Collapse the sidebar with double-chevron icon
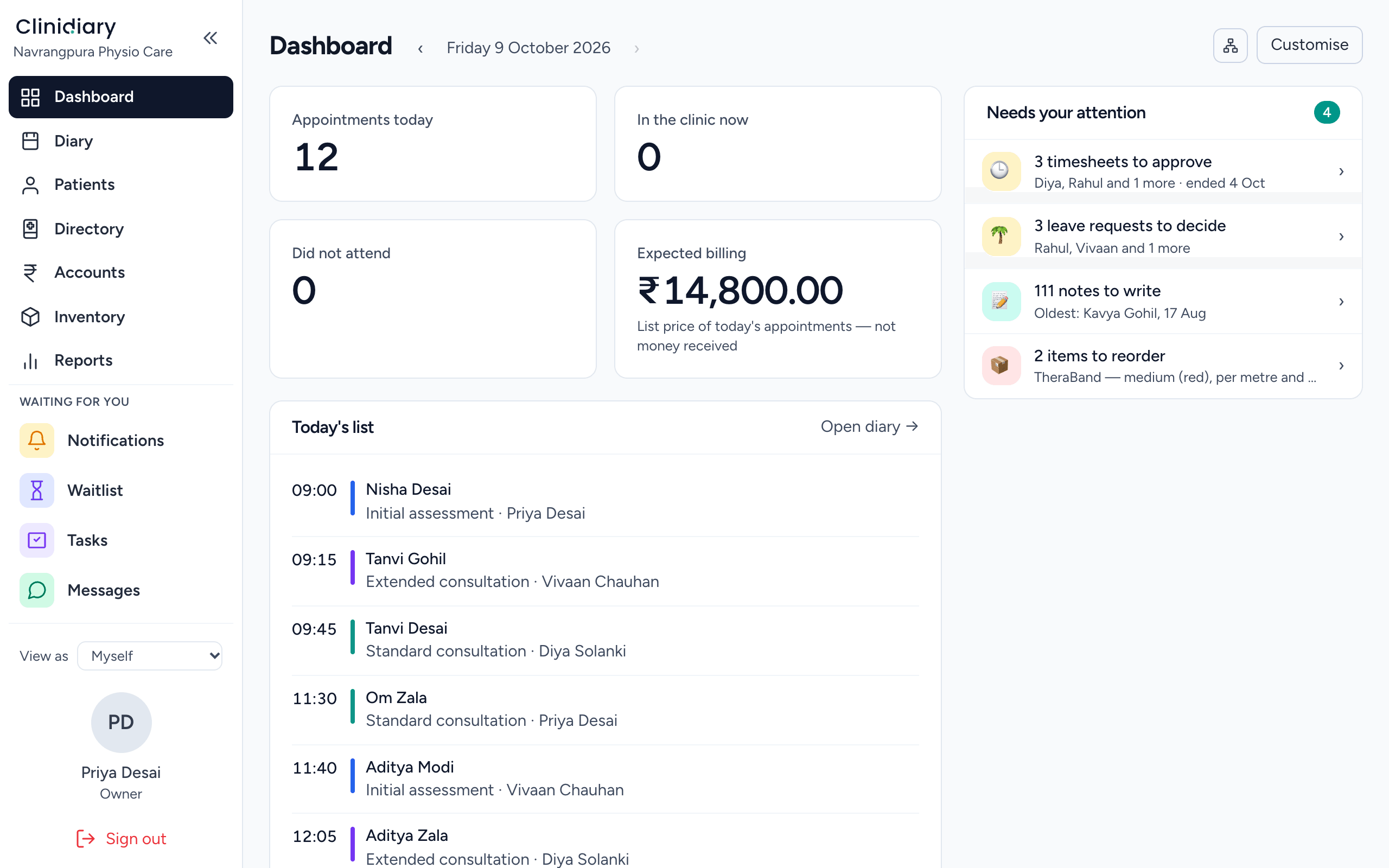This screenshot has height=868, width=1389. 211,38
